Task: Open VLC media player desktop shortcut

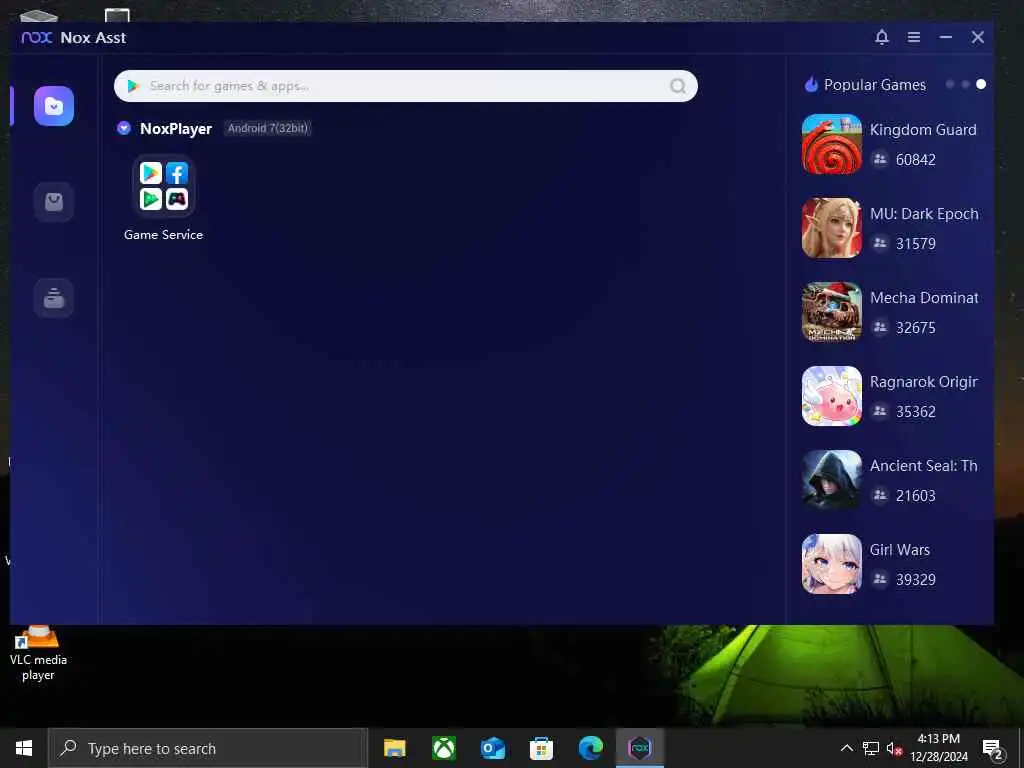Action: click(38, 653)
